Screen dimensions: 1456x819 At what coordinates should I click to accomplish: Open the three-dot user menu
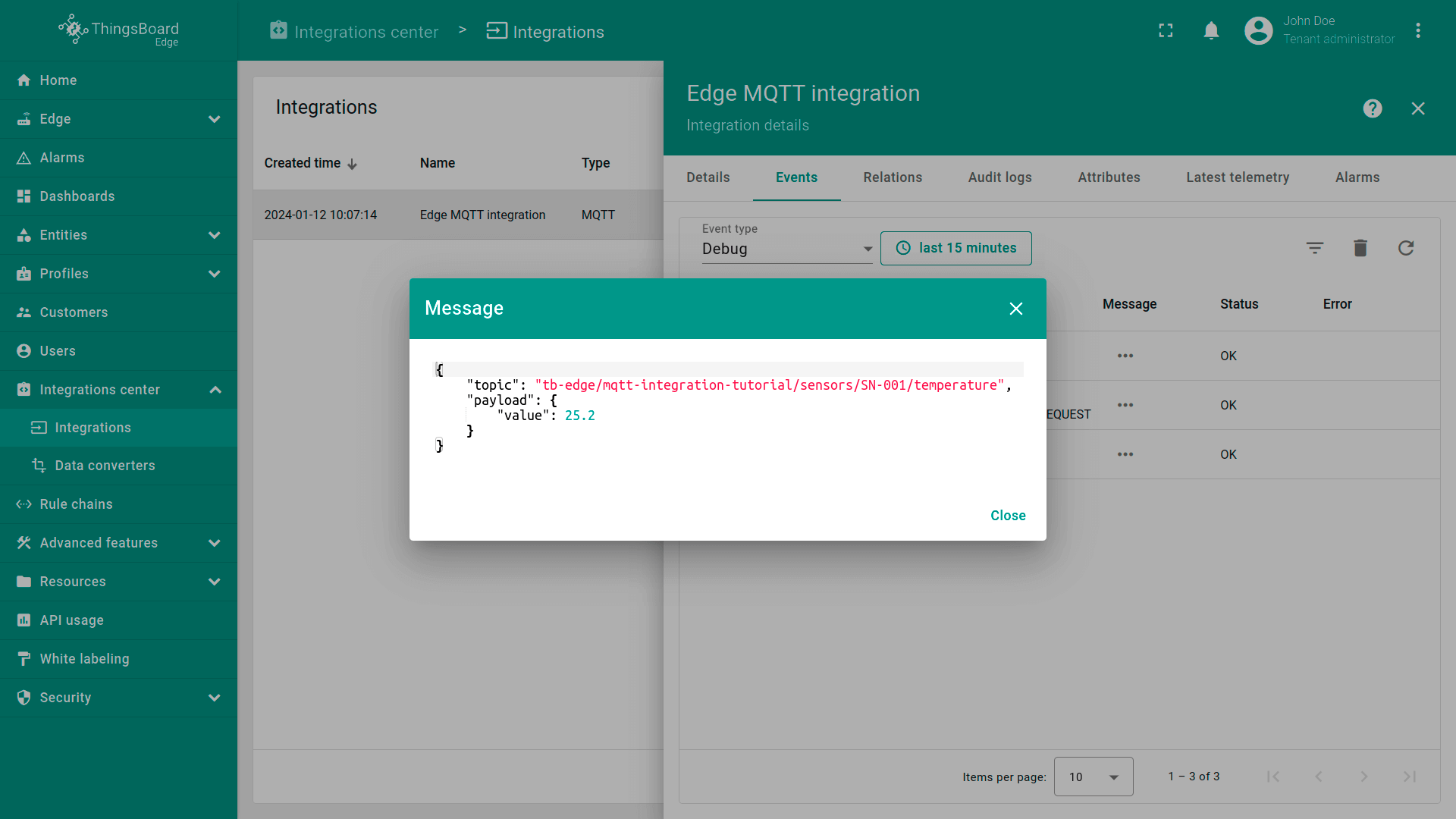click(x=1417, y=31)
